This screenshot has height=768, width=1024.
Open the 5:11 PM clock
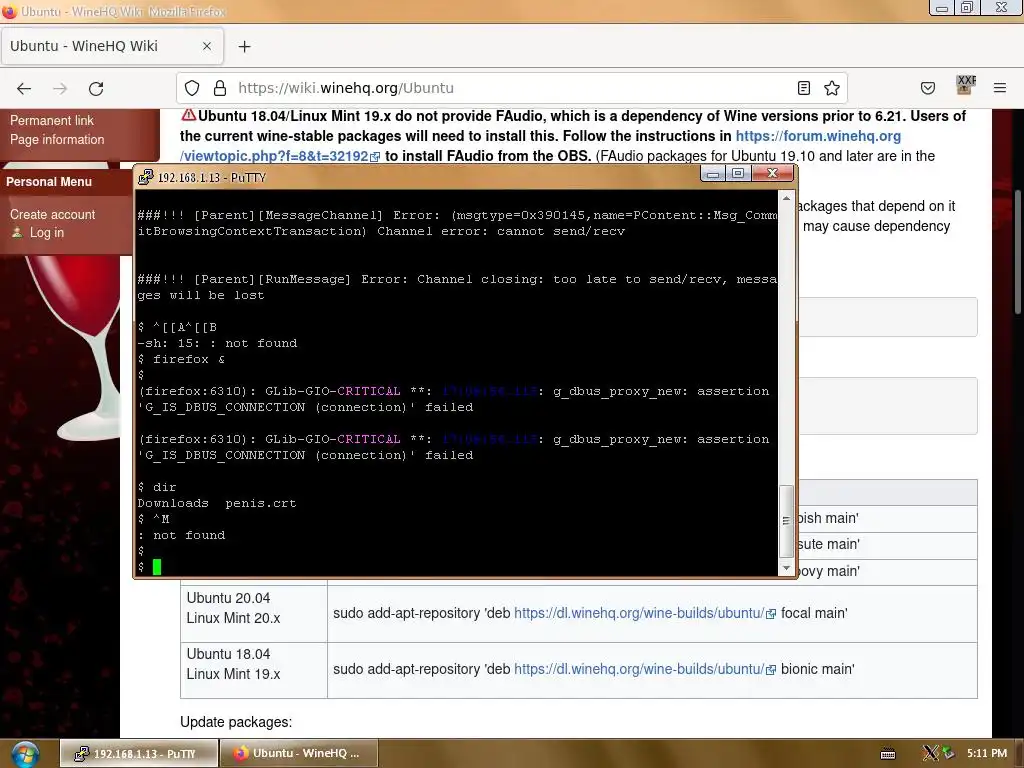987,753
